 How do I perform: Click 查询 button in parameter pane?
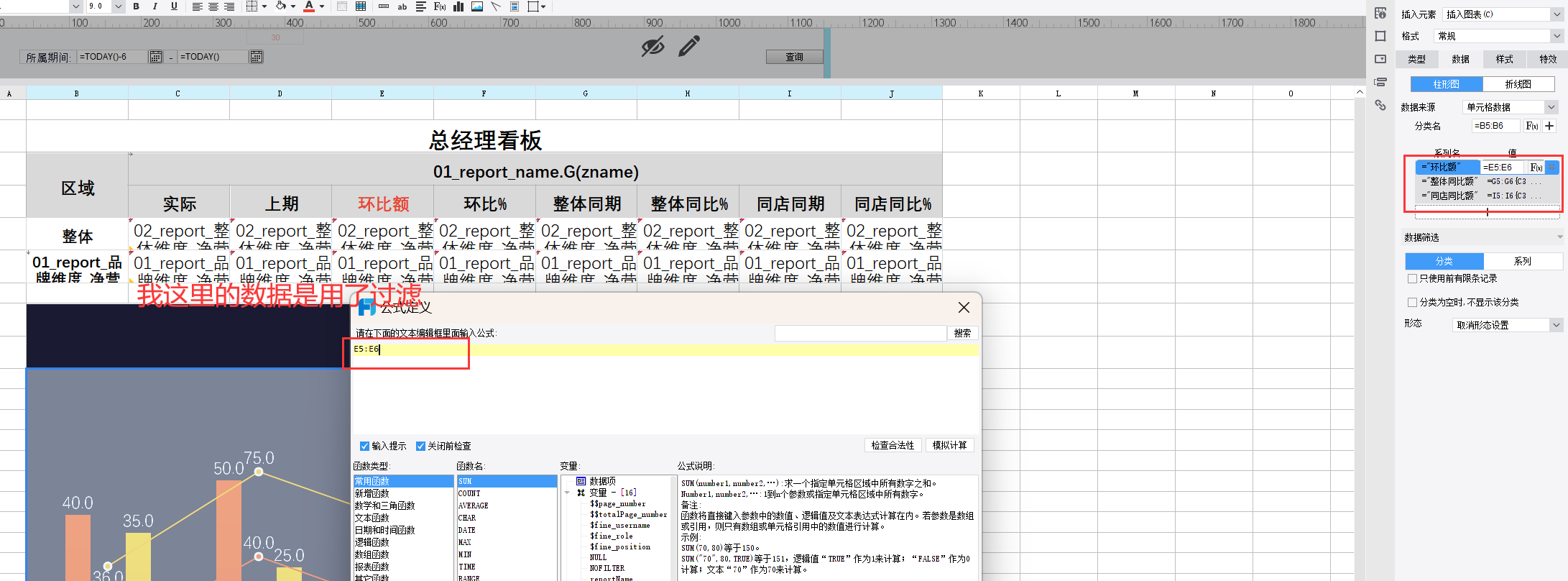coord(795,57)
